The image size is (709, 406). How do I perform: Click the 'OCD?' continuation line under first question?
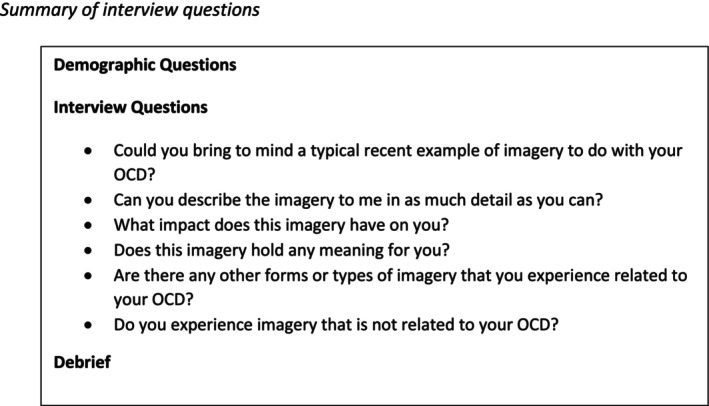(x=134, y=175)
